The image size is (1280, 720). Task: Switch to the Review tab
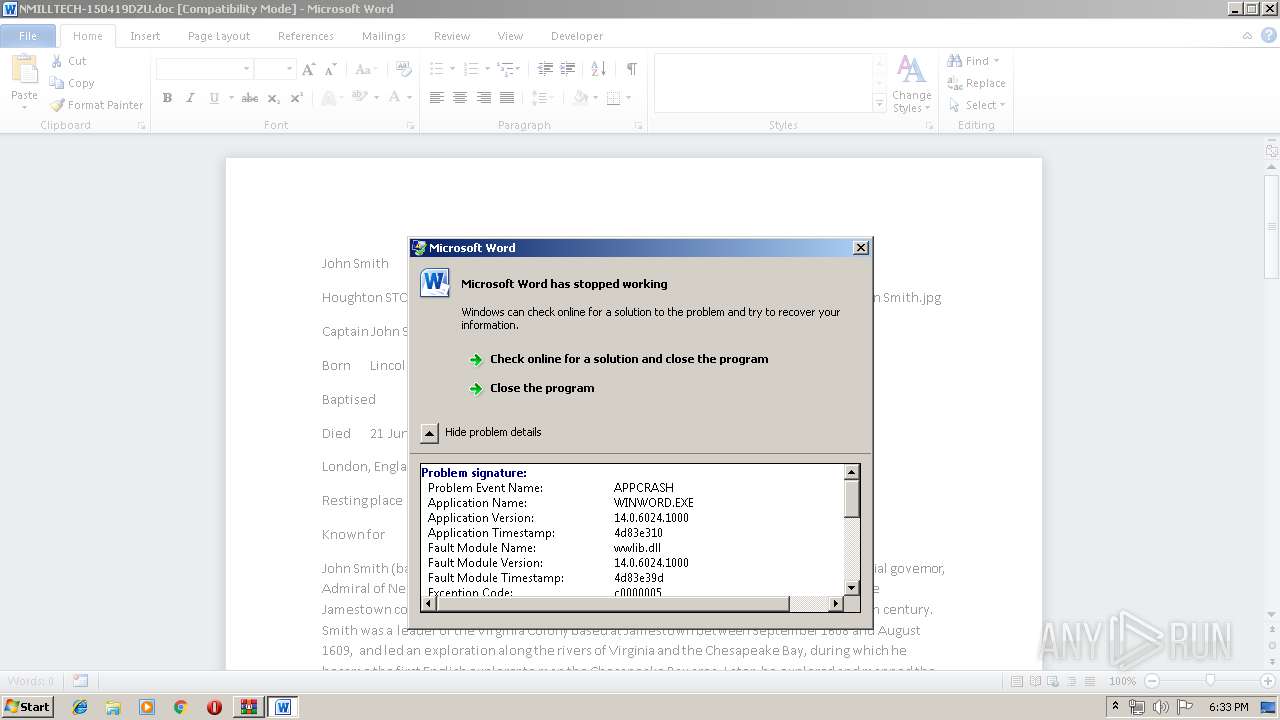pyautogui.click(x=452, y=36)
